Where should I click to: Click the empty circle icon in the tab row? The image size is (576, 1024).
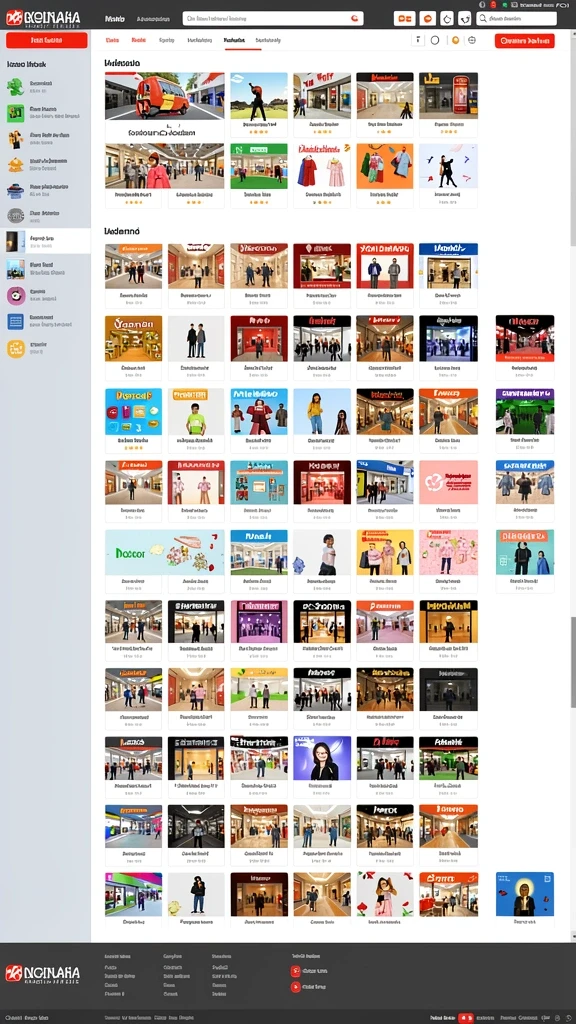click(435, 40)
